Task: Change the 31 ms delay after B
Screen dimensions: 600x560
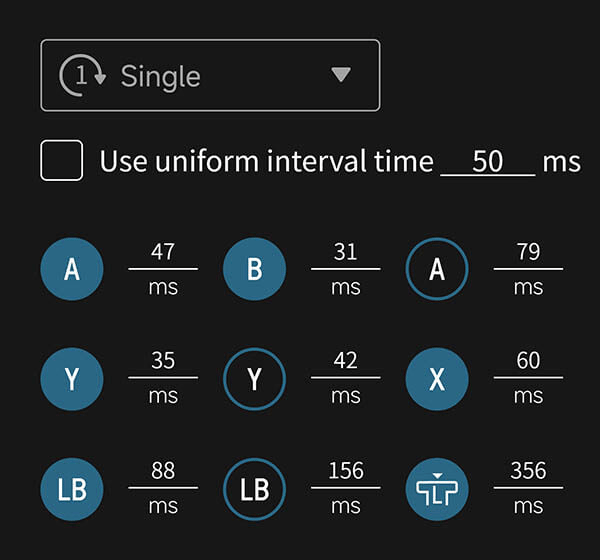Action: (345, 252)
